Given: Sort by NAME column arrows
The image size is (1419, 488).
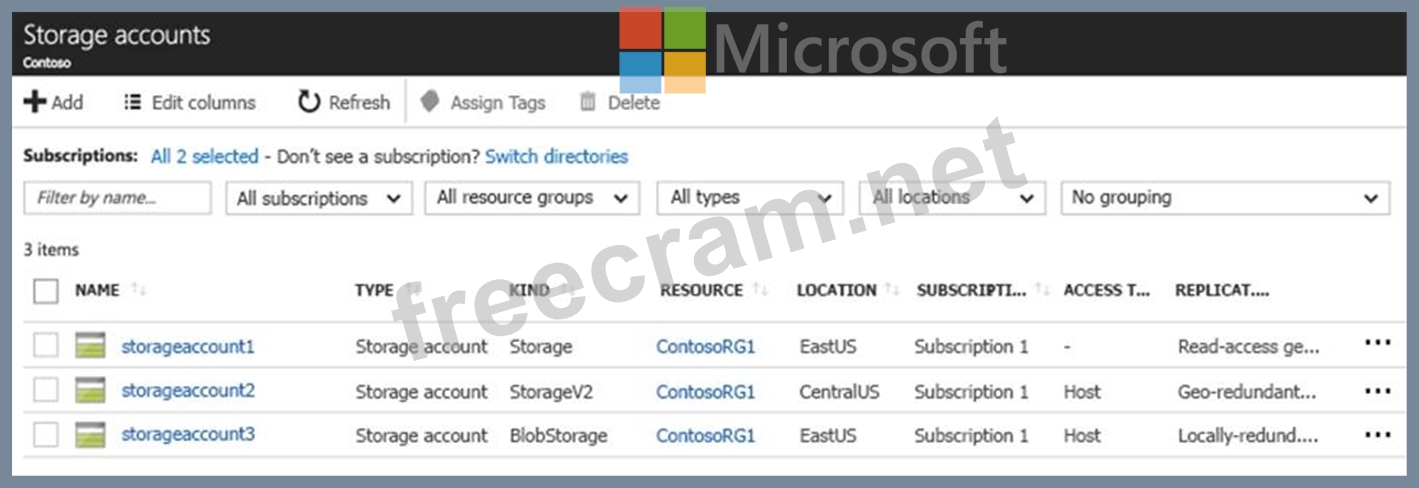Looking at the screenshot, I should point(138,291).
